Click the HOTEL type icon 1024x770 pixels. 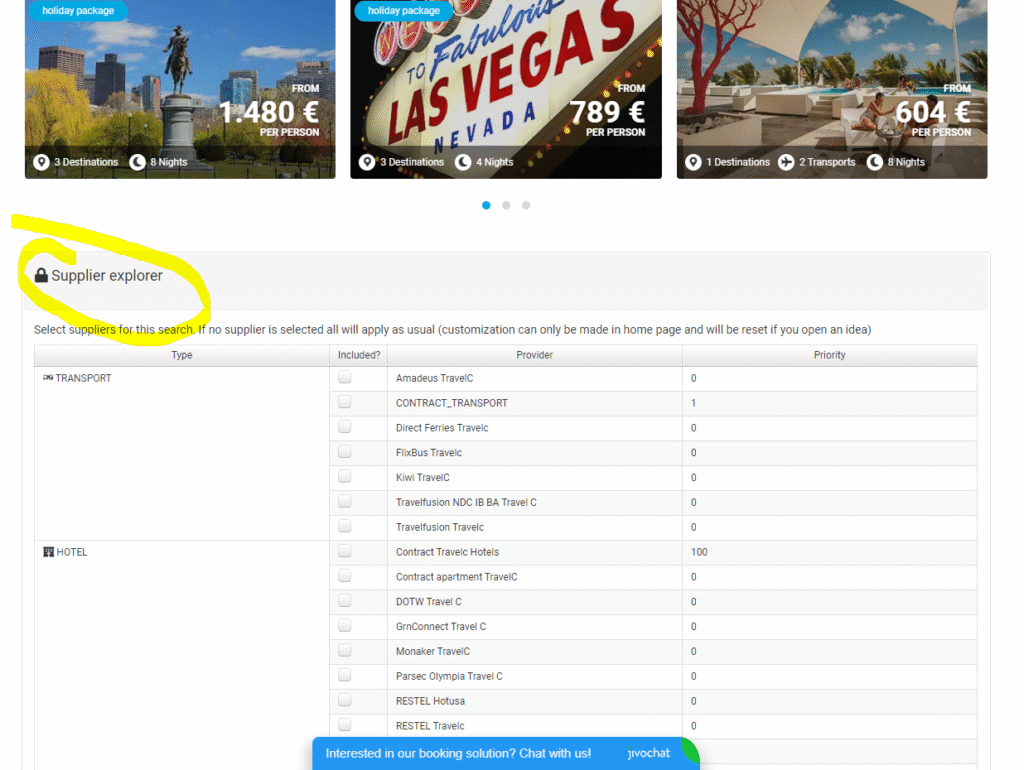pos(48,552)
